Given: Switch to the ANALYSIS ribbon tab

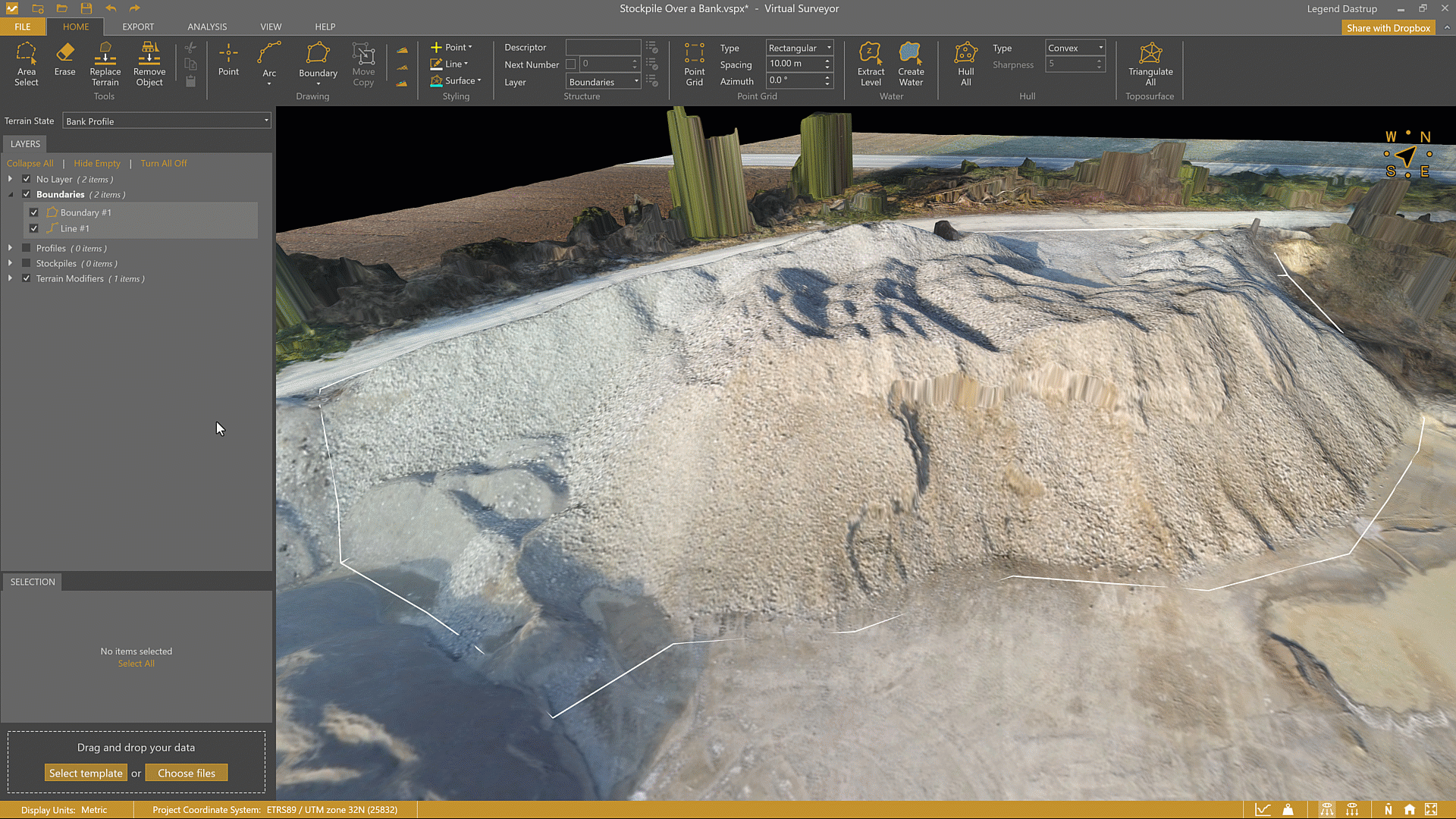Looking at the screenshot, I should (x=207, y=27).
